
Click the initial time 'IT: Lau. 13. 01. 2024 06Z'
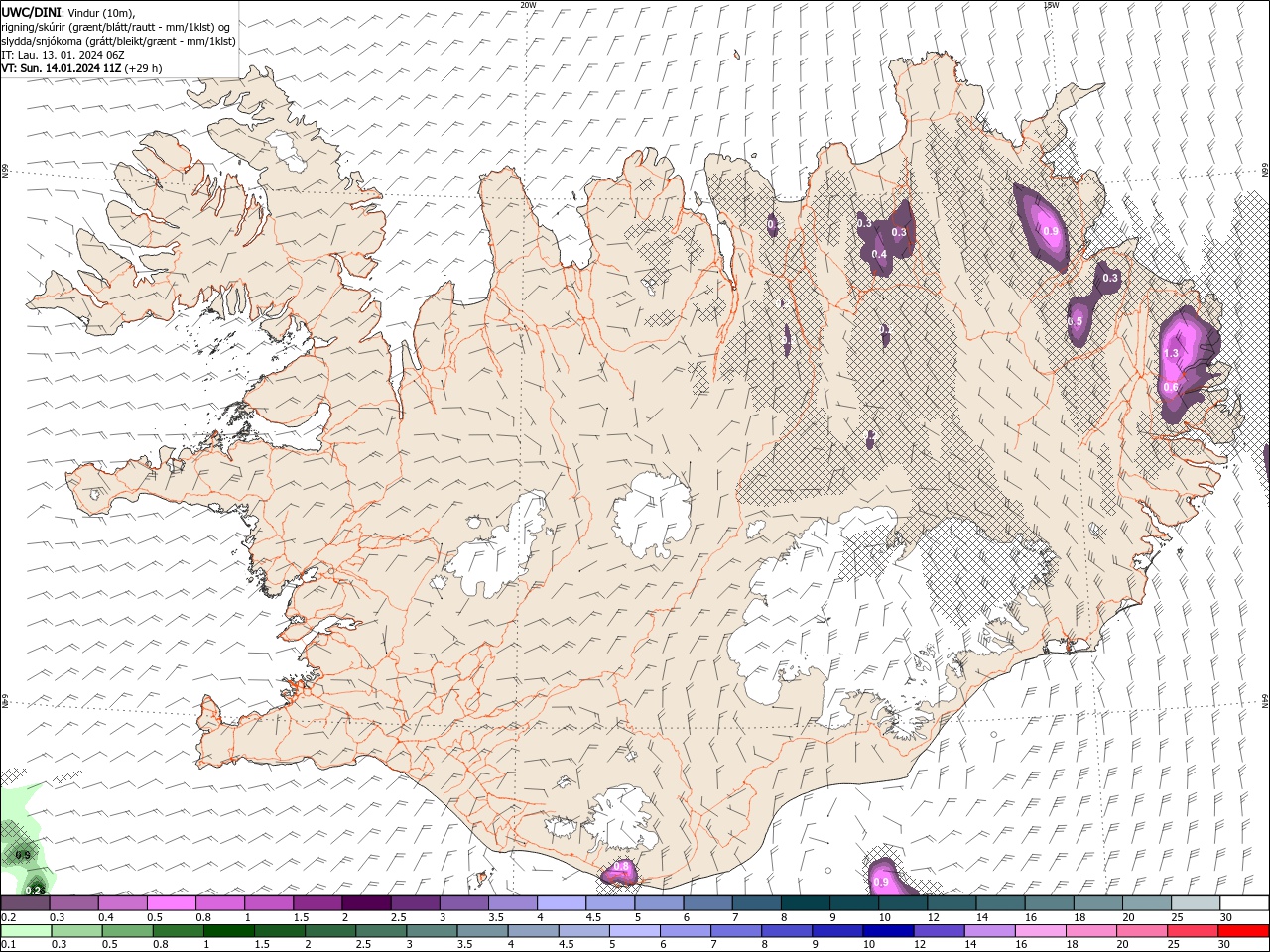63,55
